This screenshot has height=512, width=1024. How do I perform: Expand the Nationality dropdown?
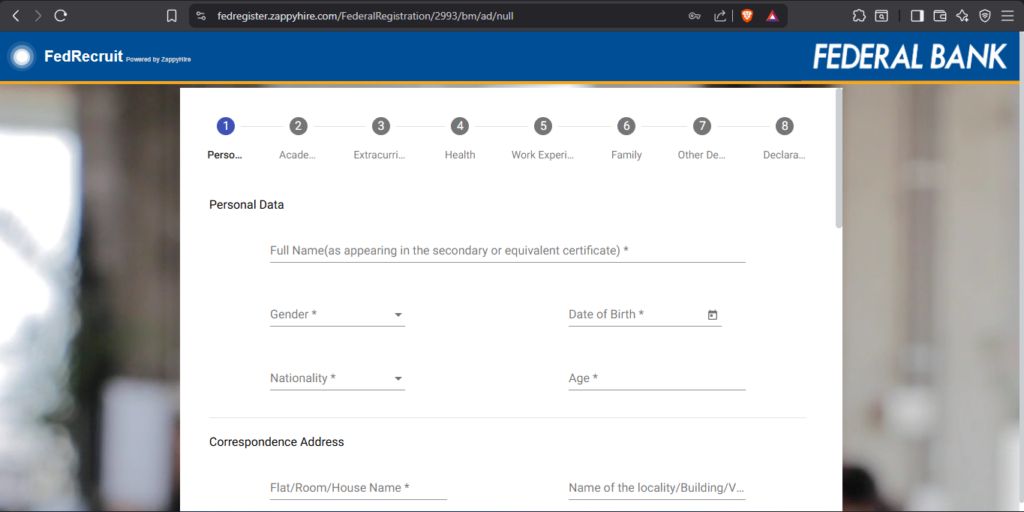click(x=337, y=379)
